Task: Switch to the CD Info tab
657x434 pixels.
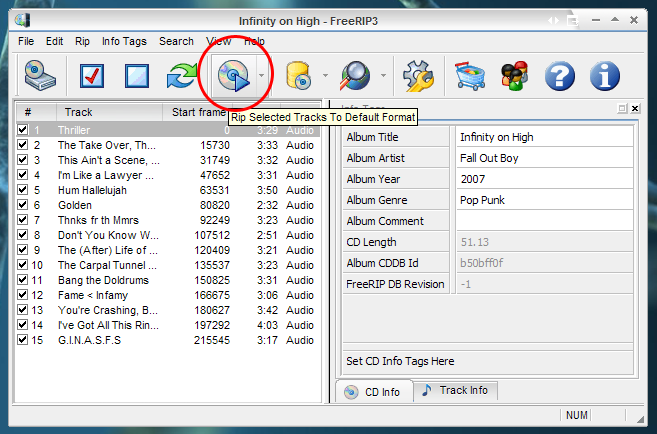Action: point(374,392)
